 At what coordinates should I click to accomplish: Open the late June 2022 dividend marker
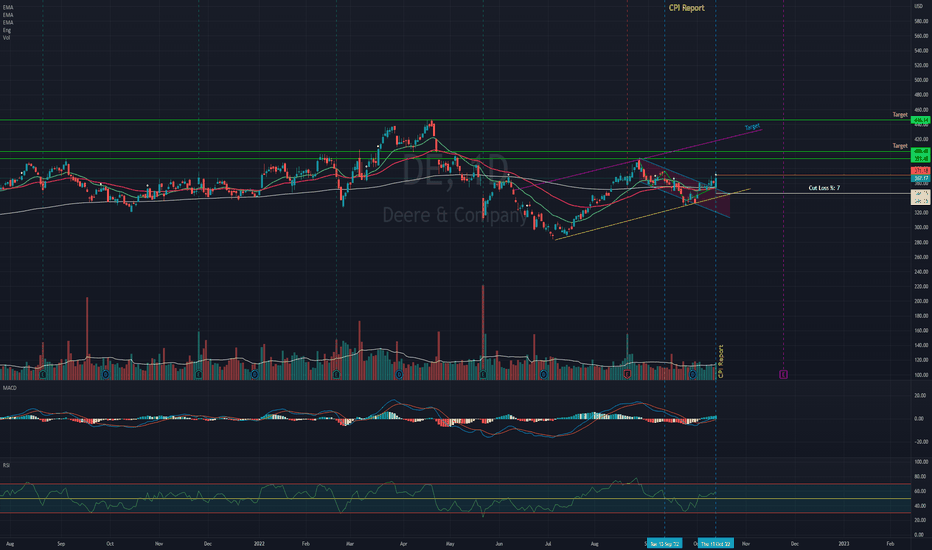click(x=544, y=375)
